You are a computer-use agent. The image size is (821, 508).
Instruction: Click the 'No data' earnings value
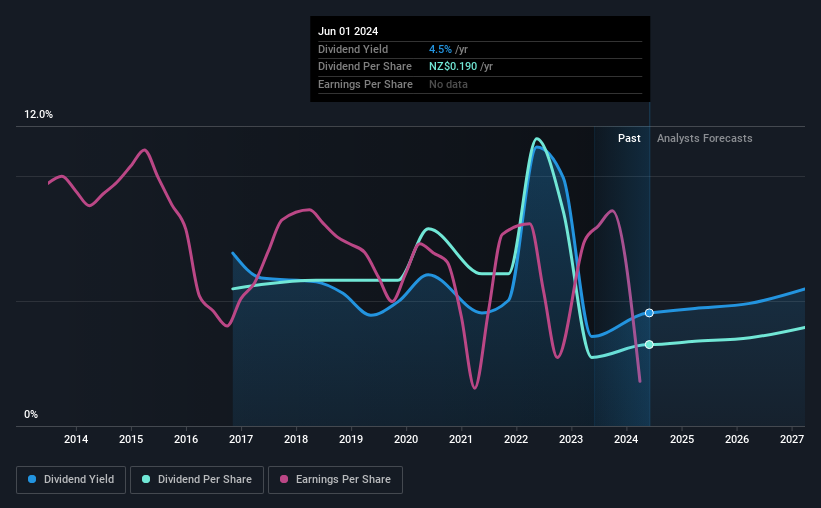tap(448, 84)
